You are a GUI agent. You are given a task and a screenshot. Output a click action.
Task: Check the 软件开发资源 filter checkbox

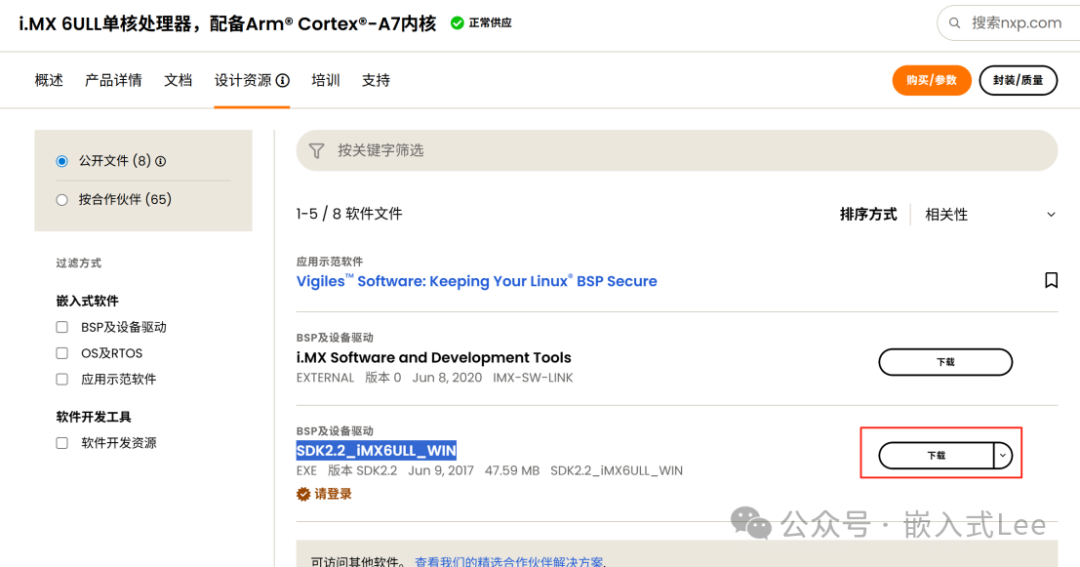[x=62, y=443]
